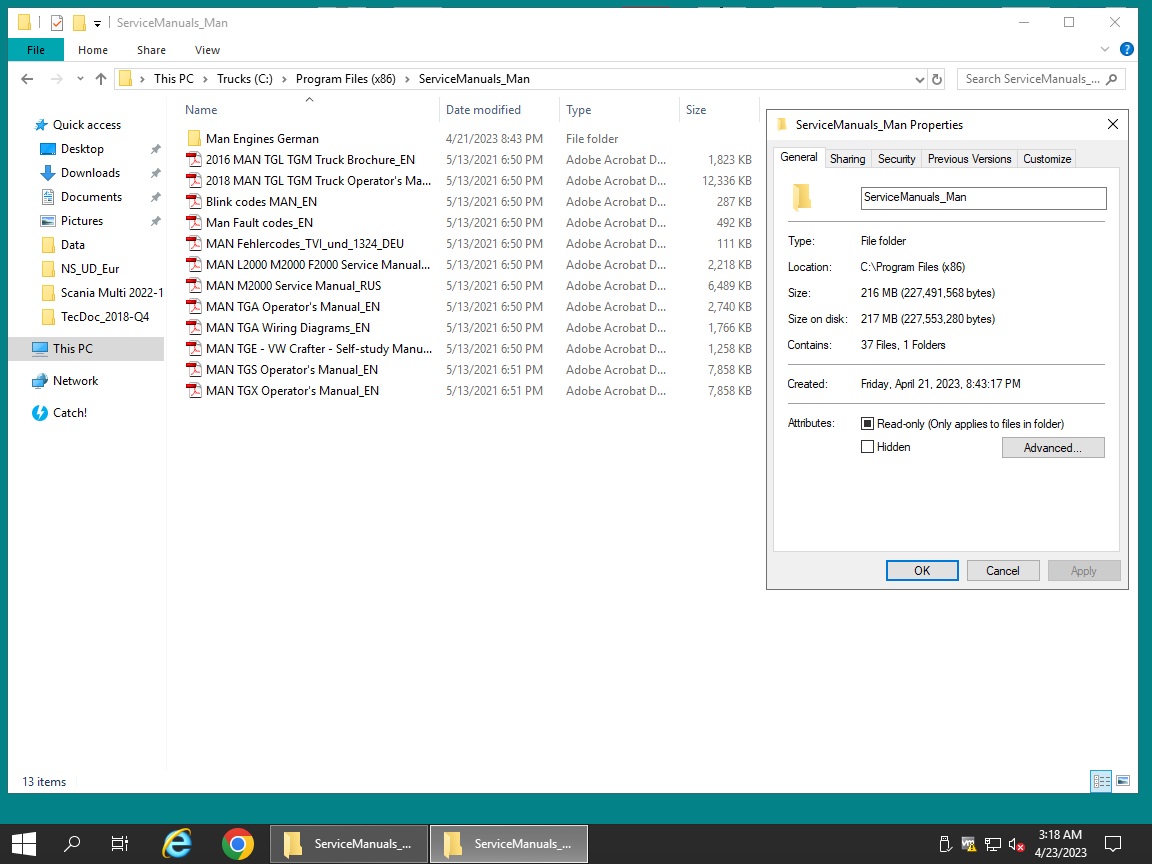Switch to Sharing tab in Properties
The width and height of the screenshot is (1152, 864).
847,159
